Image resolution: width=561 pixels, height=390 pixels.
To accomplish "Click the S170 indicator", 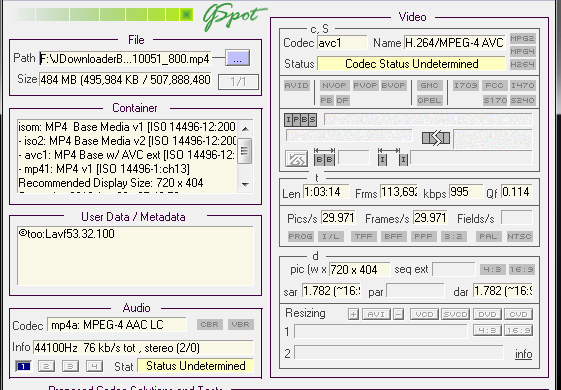I will pyautogui.click(x=494, y=100).
